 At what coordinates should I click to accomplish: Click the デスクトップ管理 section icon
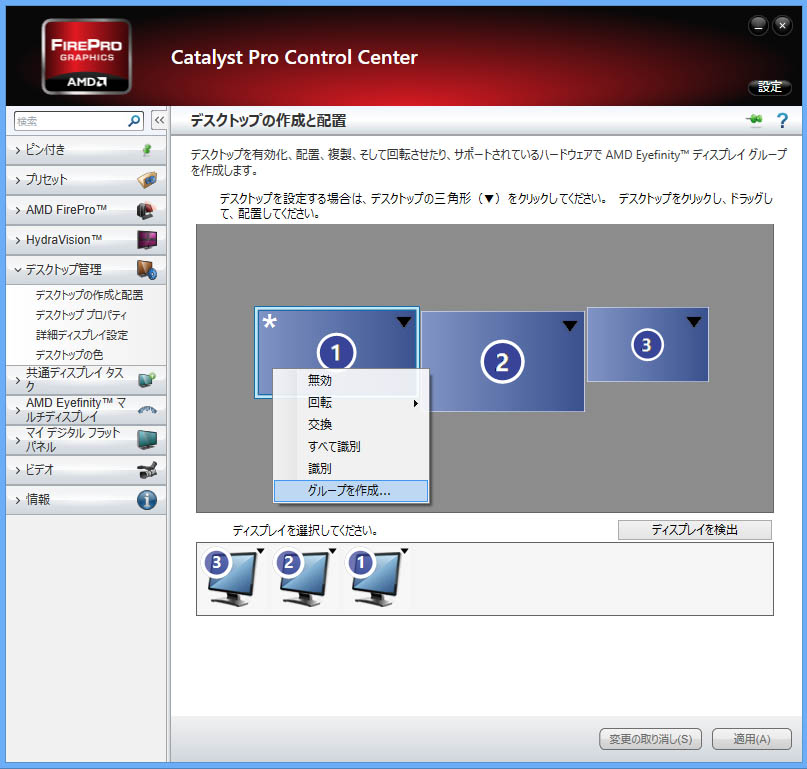(x=147, y=270)
